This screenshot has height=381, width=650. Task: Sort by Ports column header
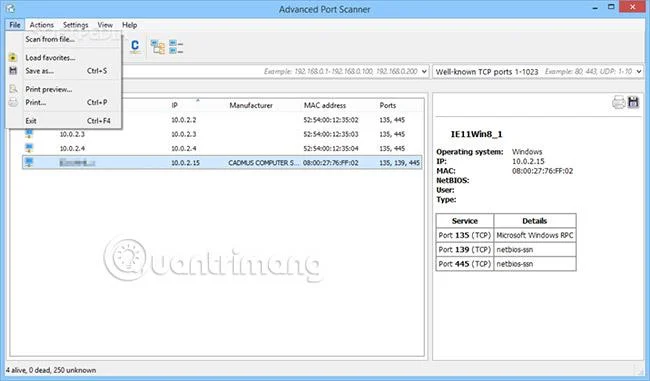pos(388,105)
